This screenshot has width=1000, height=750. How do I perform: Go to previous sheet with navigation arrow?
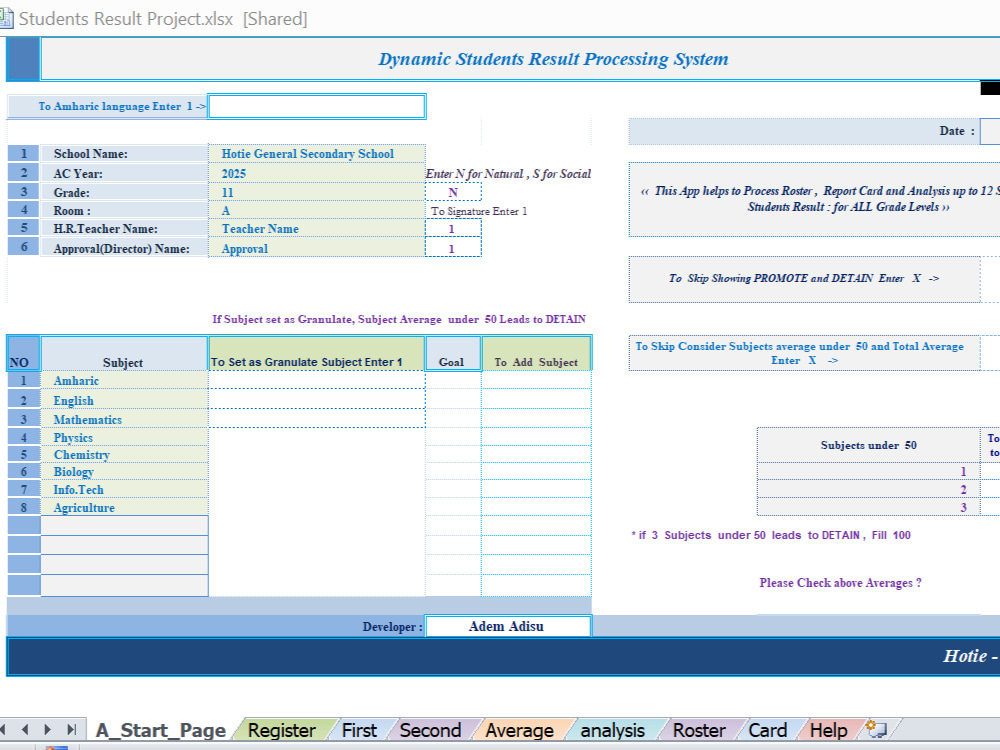coord(26,729)
